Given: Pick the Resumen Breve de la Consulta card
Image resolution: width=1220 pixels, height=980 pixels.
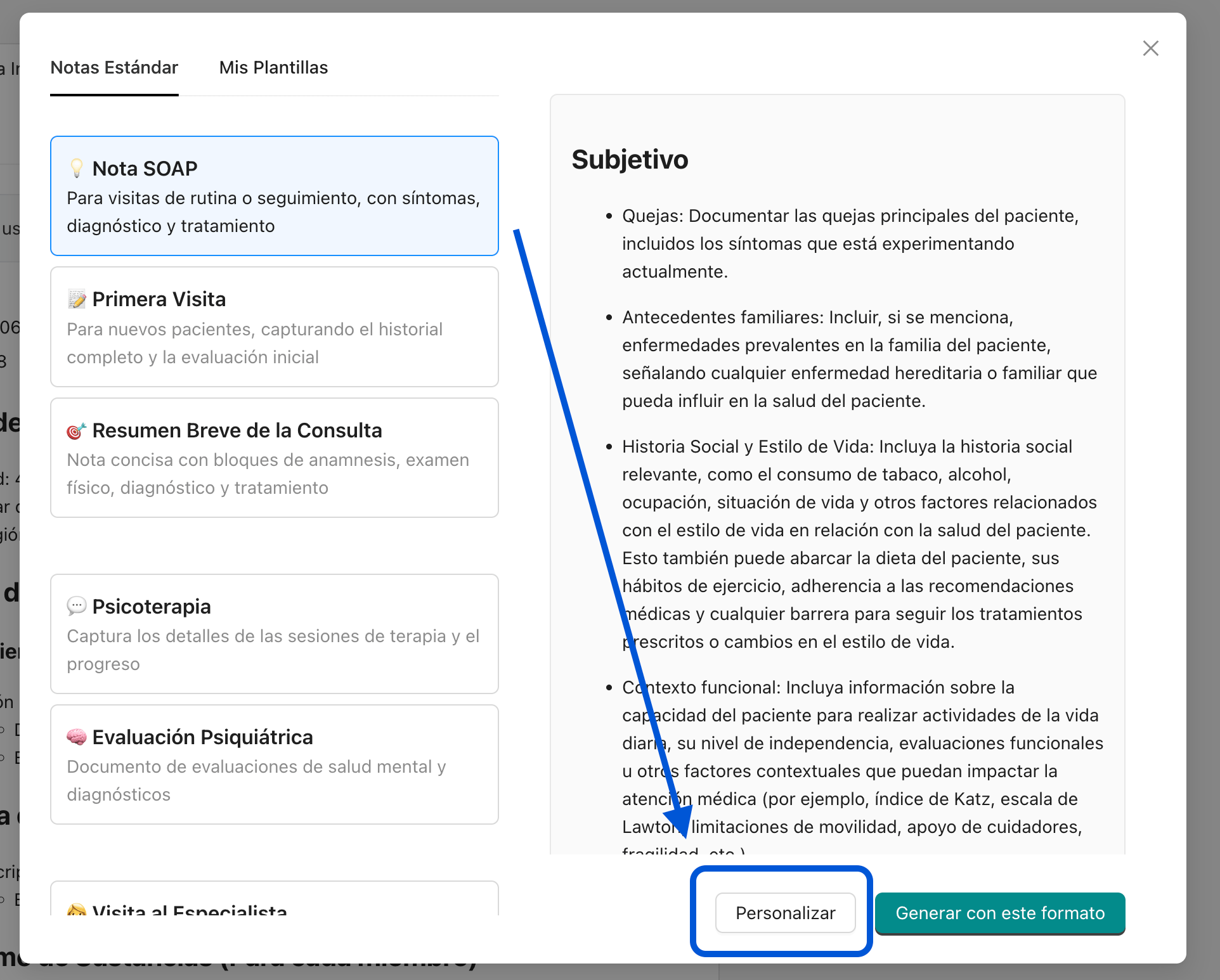Looking at the screenshot, I should (274, 458).
